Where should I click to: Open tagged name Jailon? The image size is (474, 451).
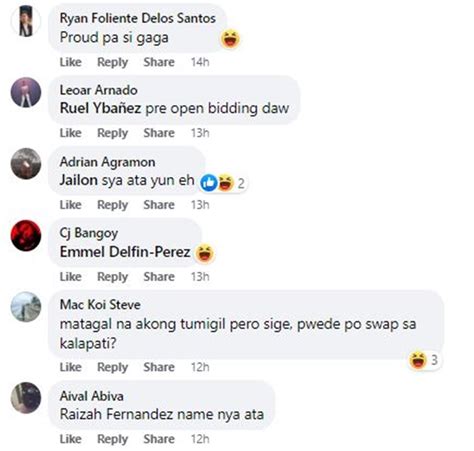(79, 180)
